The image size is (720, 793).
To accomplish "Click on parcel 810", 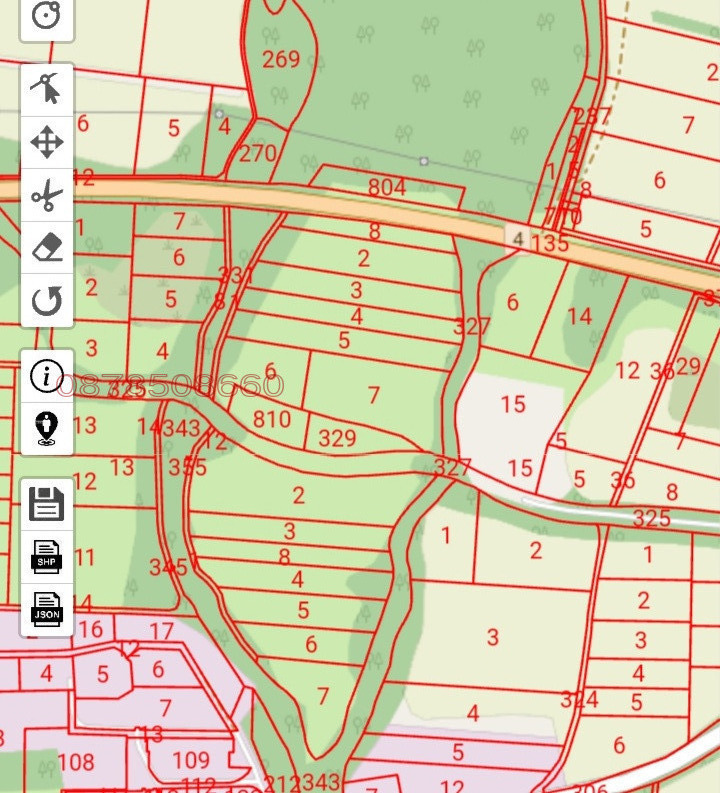I will point(271,419).
